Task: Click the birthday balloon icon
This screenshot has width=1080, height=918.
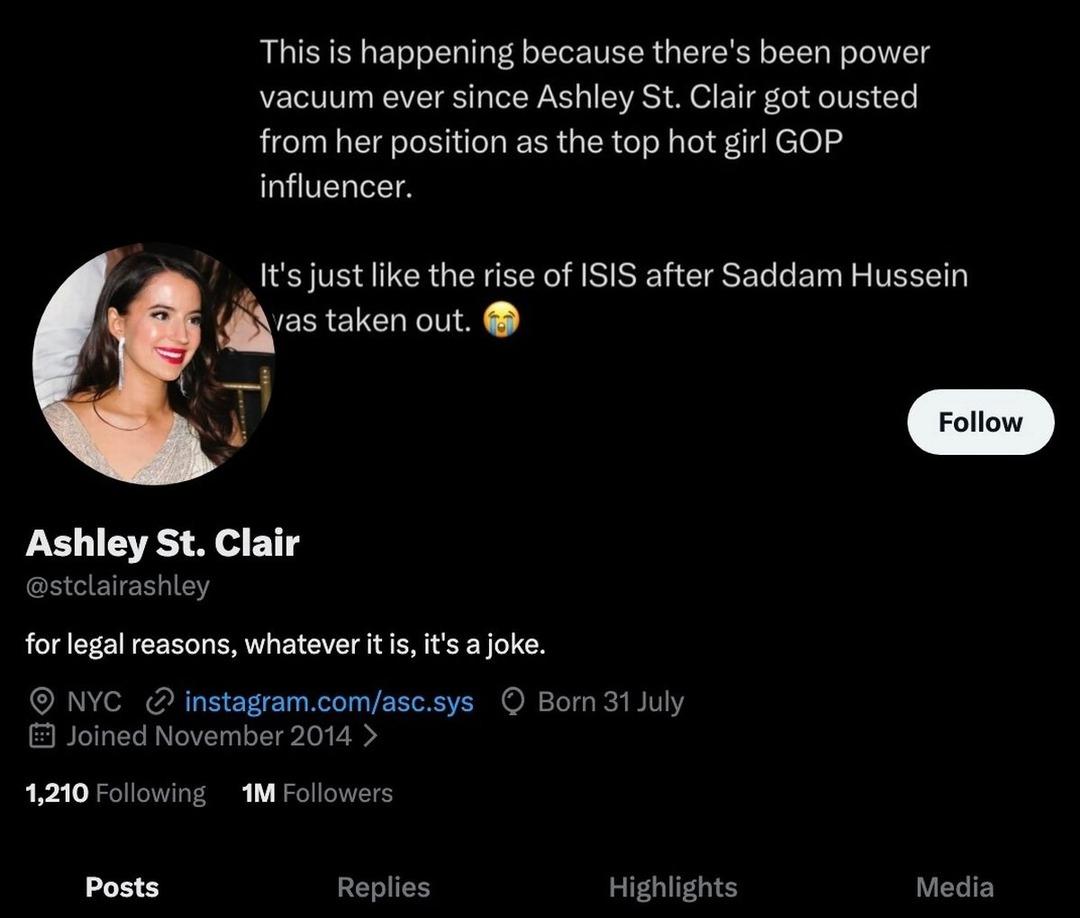Action: coord(512,702)
